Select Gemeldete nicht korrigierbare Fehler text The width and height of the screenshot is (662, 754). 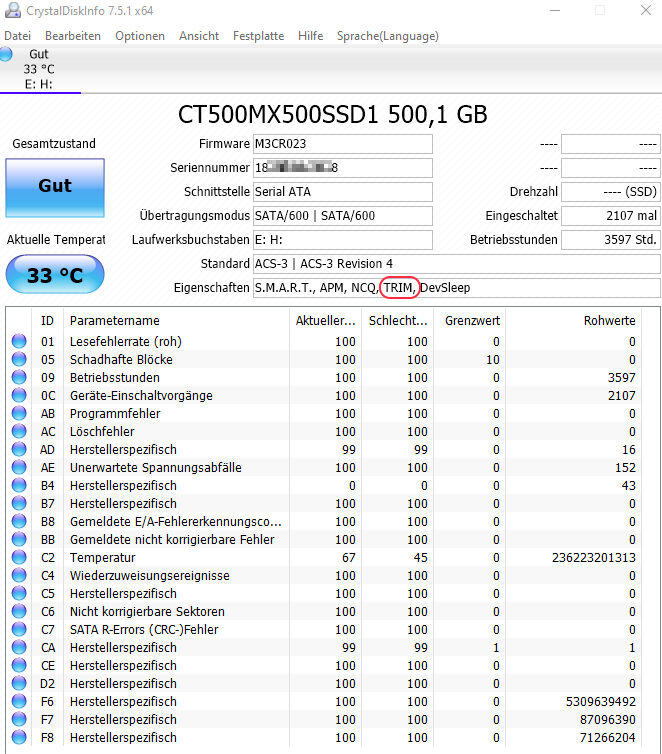point(172,540)
